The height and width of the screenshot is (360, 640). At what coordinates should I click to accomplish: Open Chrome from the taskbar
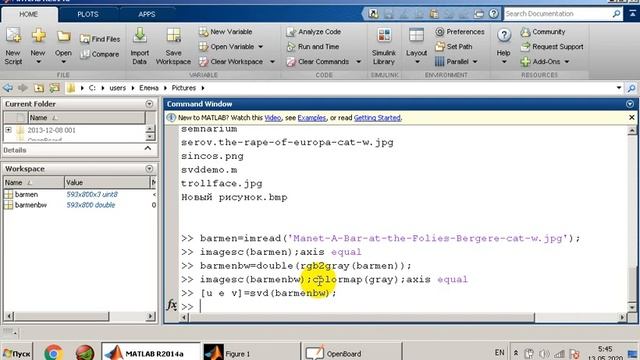pyautogui.click(x=53, y=352)
